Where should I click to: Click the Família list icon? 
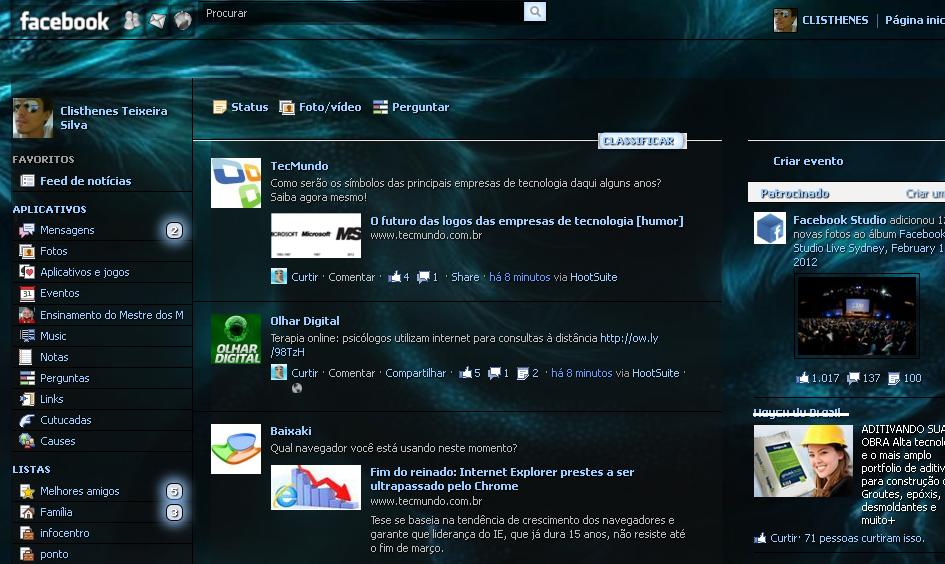[x=27, y=512]
